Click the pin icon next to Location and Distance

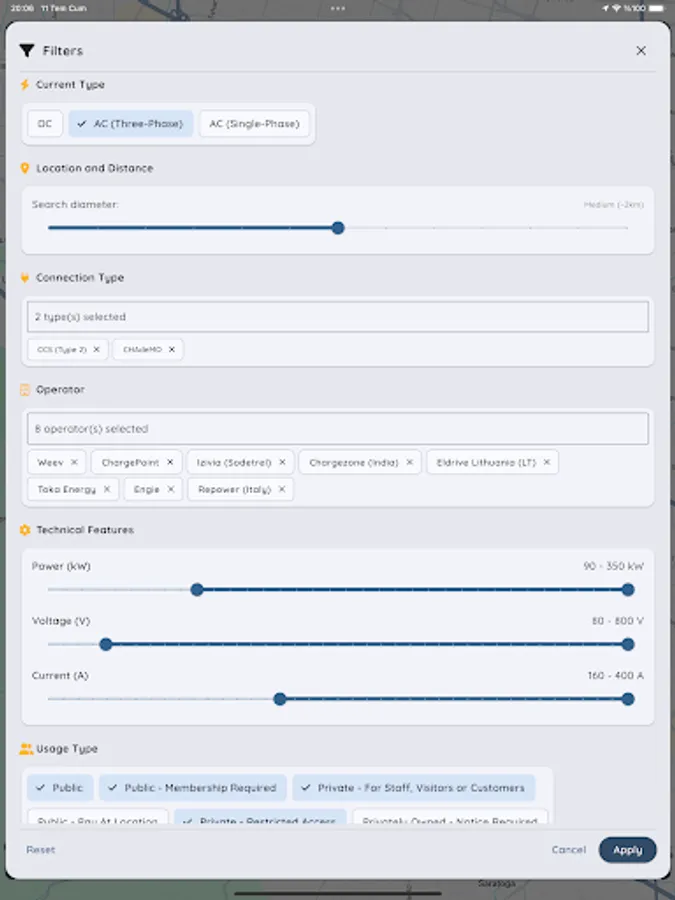pos(25,168)
